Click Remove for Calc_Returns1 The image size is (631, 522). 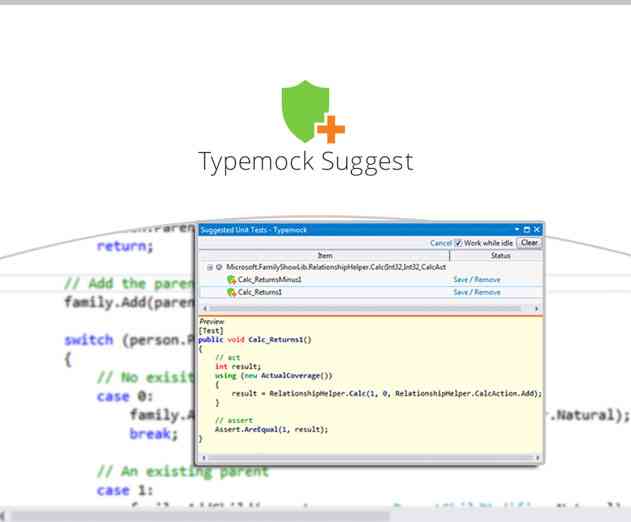pyautogui.click(x=487, y=292)
